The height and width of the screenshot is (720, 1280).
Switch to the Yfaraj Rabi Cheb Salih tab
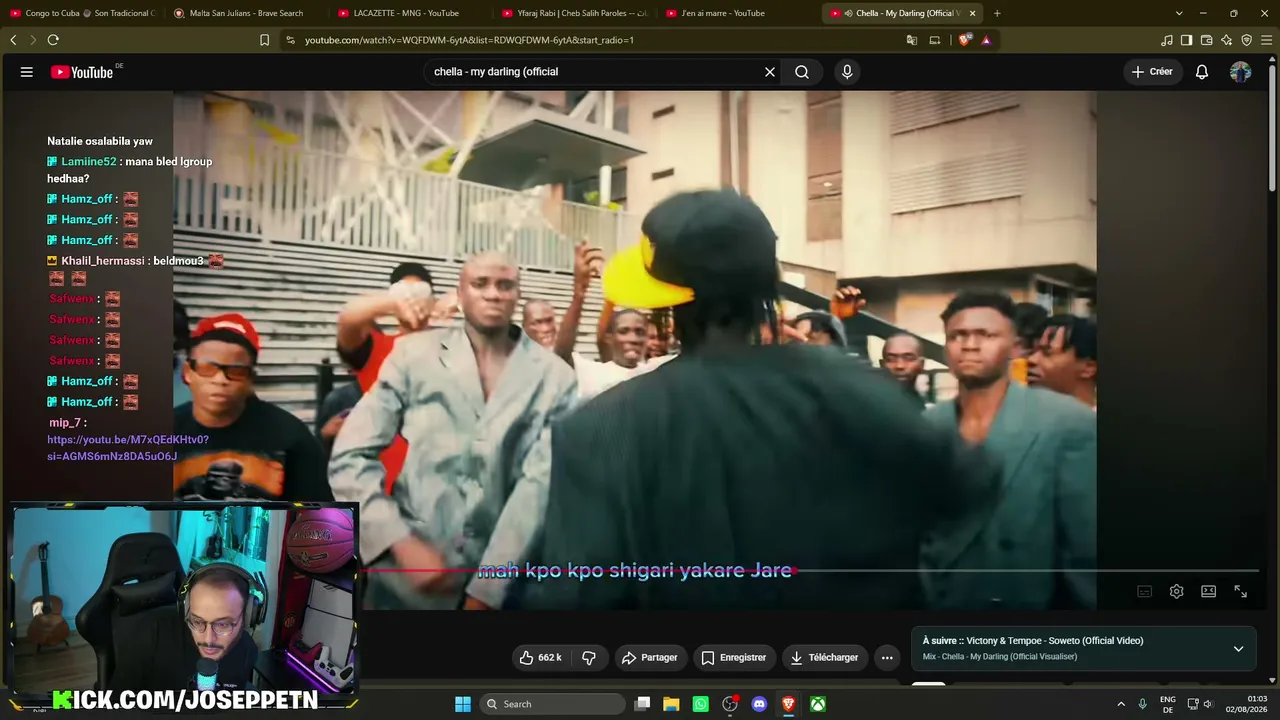(x=574, y=13)
